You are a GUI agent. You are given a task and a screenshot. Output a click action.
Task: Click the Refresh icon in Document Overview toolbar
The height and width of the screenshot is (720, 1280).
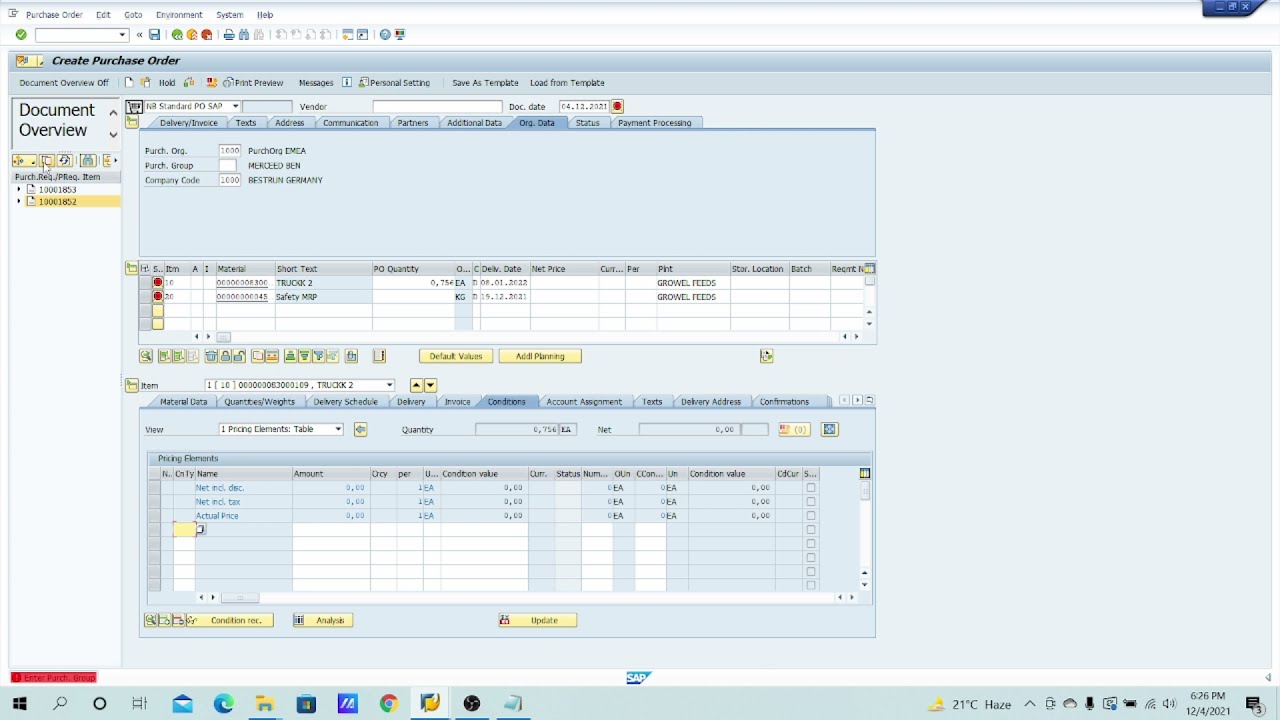(65, 161)
